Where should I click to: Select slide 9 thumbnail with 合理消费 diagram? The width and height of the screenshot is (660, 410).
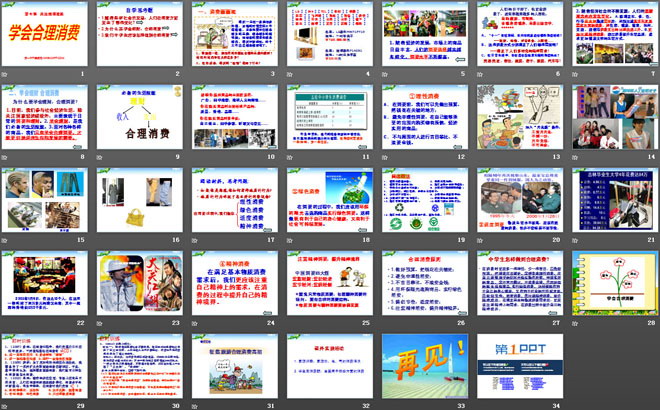click(140, 117)
